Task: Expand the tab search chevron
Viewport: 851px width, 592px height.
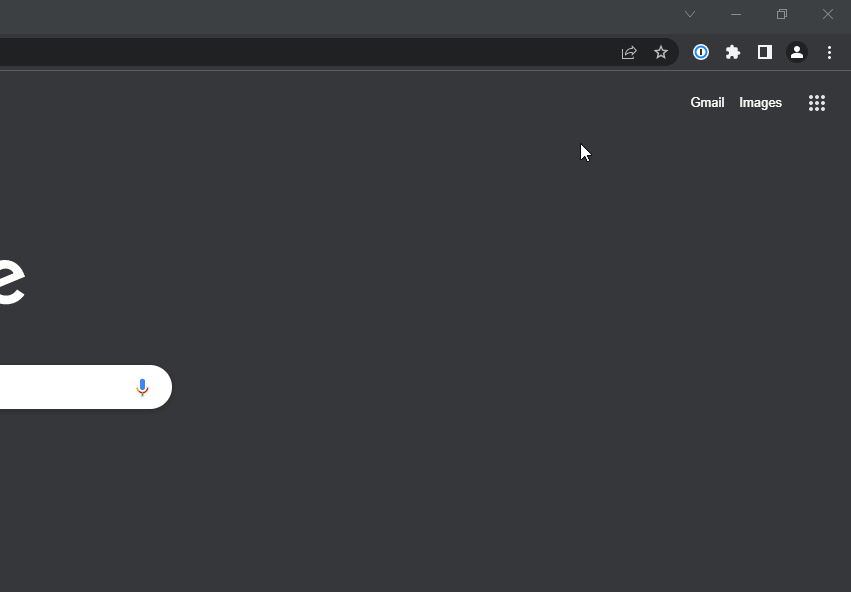Action: [x=690, y=14]
